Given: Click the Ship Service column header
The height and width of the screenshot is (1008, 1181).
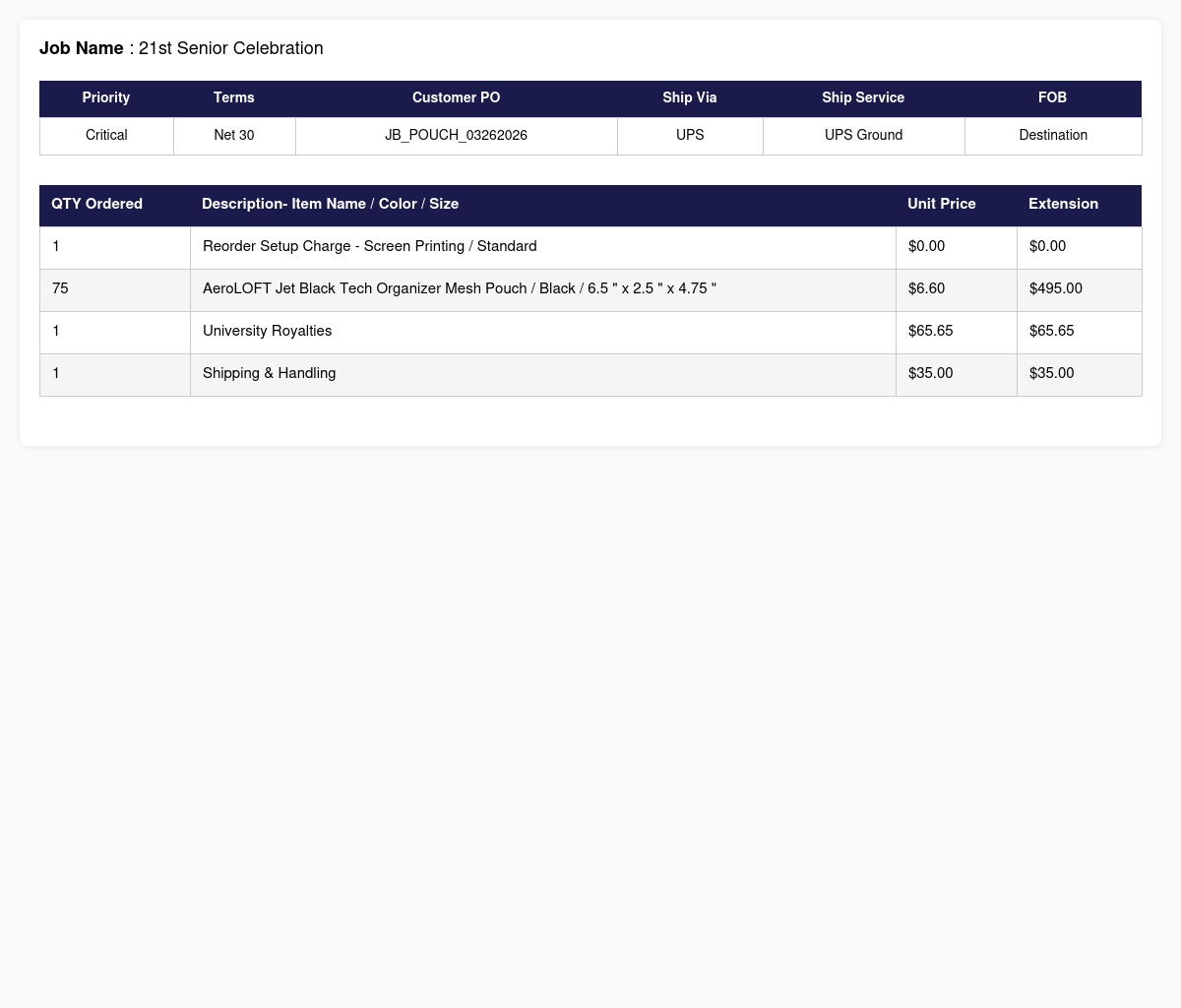Looking at the screenshot, I should pyautogui.click(x=863, y=98).
